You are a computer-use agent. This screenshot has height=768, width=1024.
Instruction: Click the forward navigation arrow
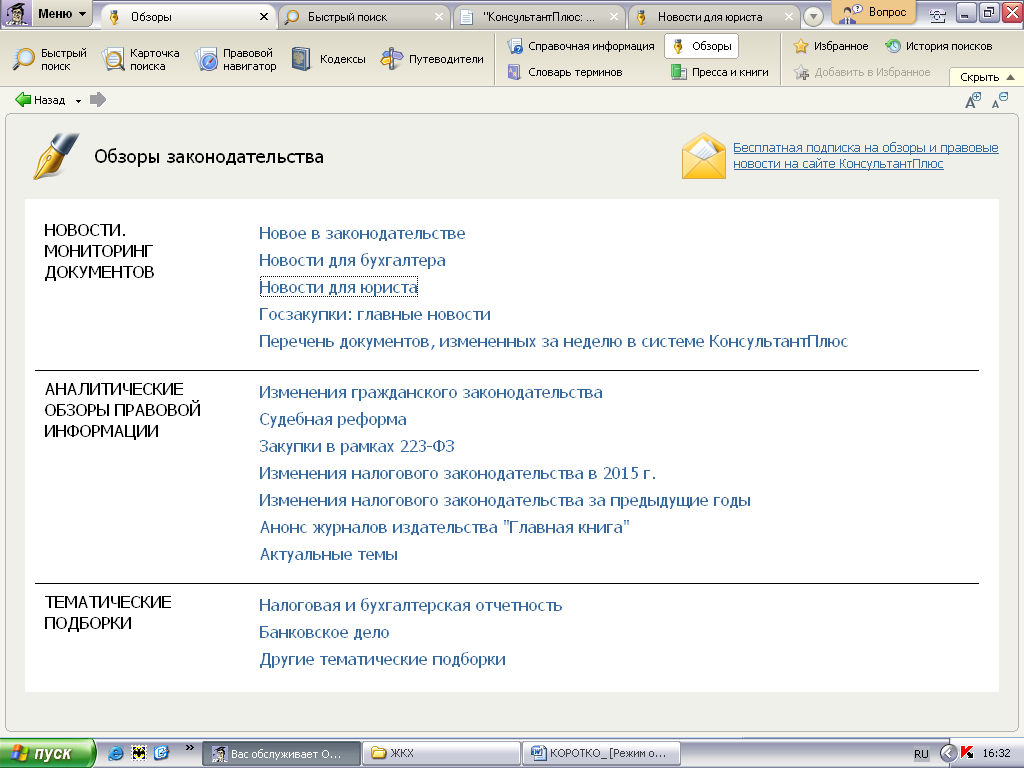click(98, 100)
